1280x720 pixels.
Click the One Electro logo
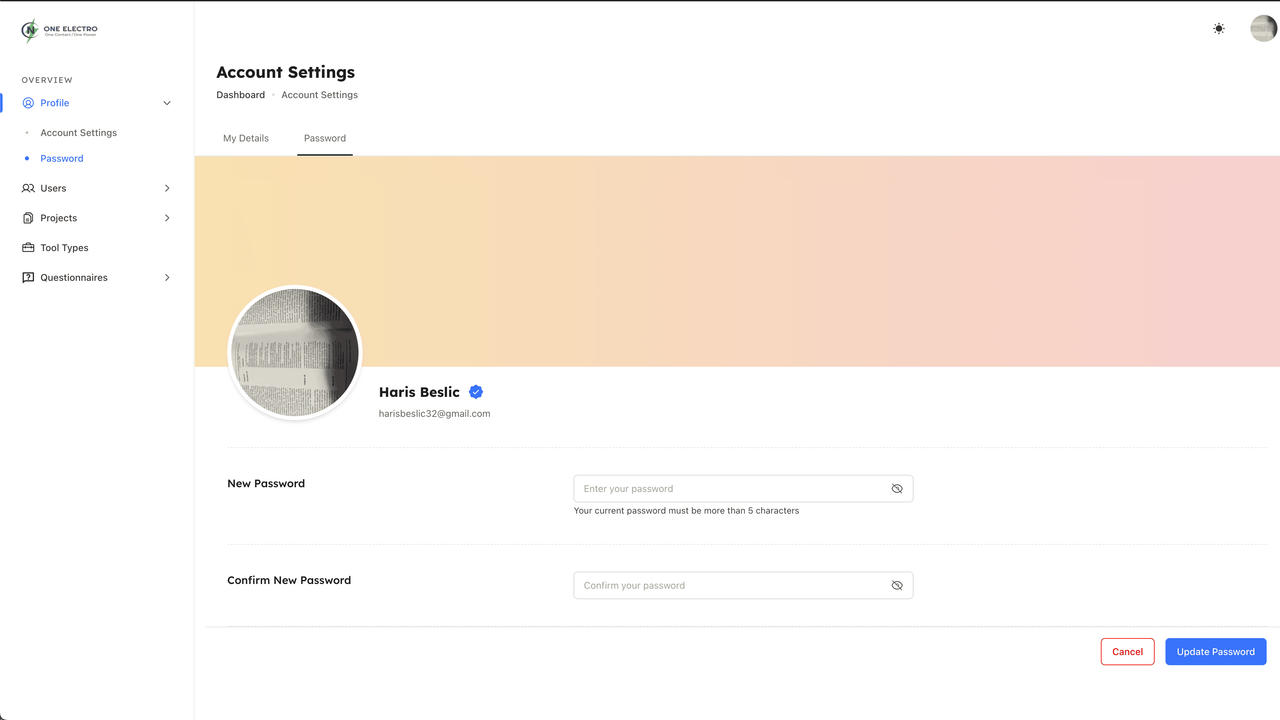pos(59,31)
